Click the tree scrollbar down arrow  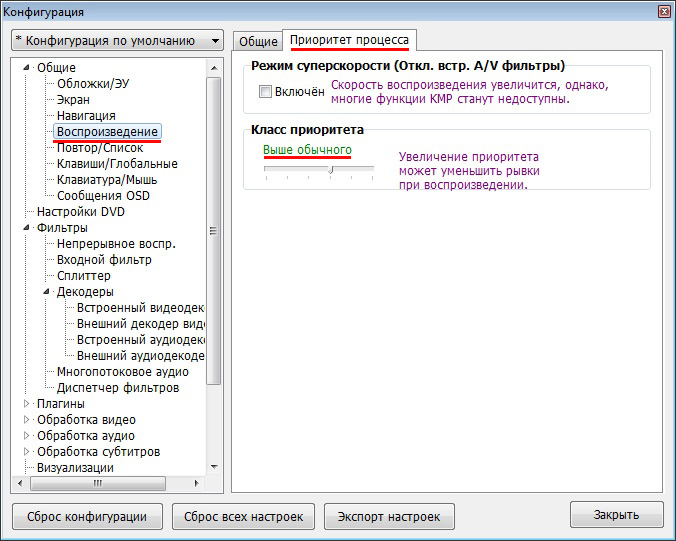(x=214, y=467)
